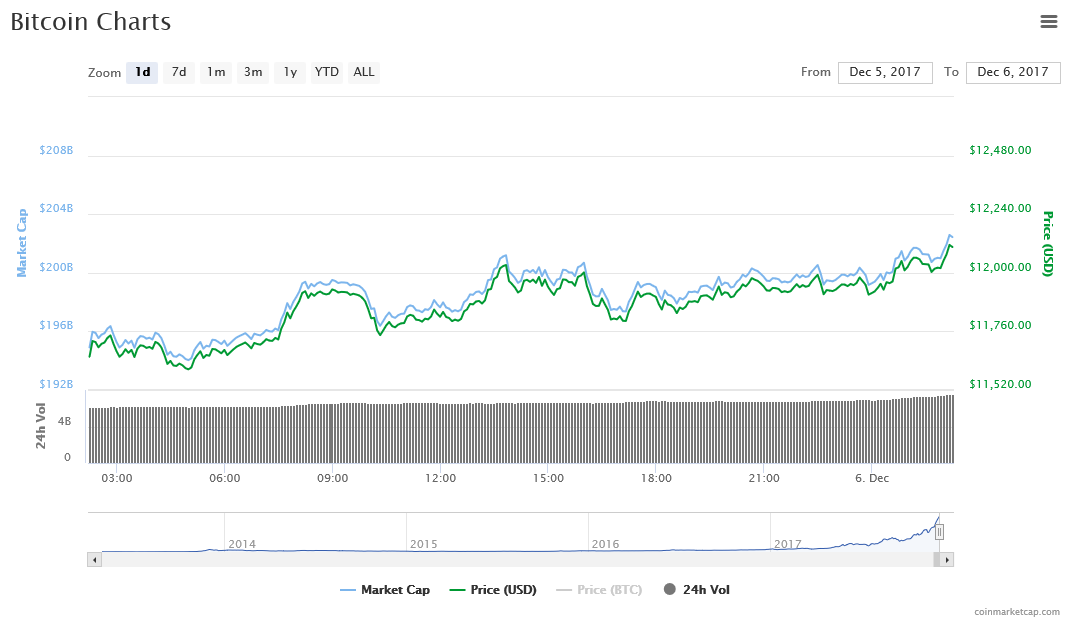The image size is (1070, 620).
Task: Click the 24h Vol axis title
Action: [x=41, y=426]
